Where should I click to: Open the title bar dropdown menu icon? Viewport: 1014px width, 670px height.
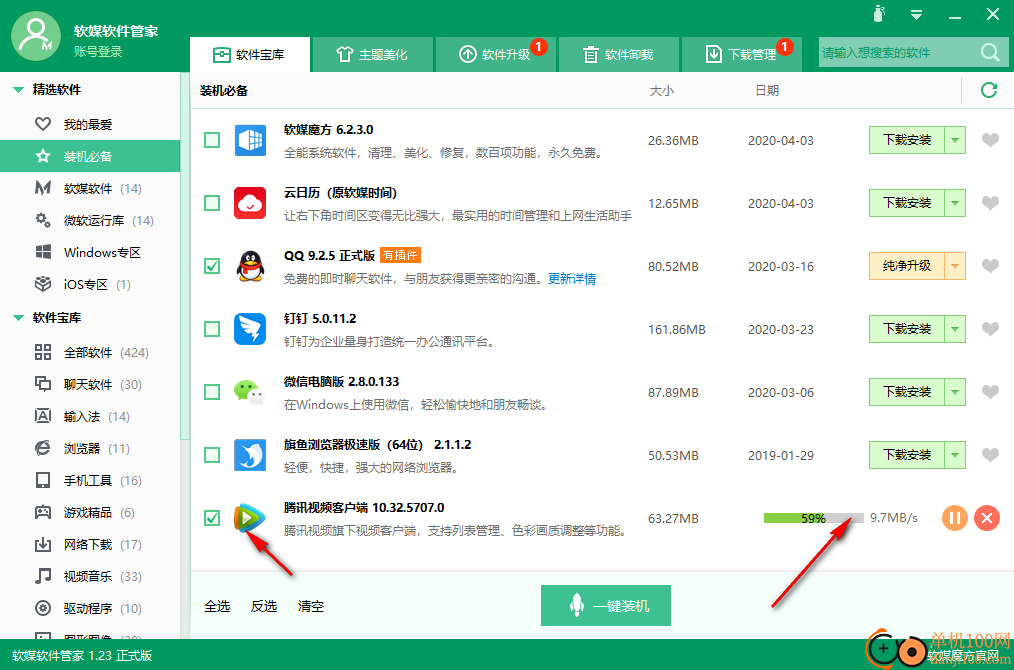pos(916,14)
